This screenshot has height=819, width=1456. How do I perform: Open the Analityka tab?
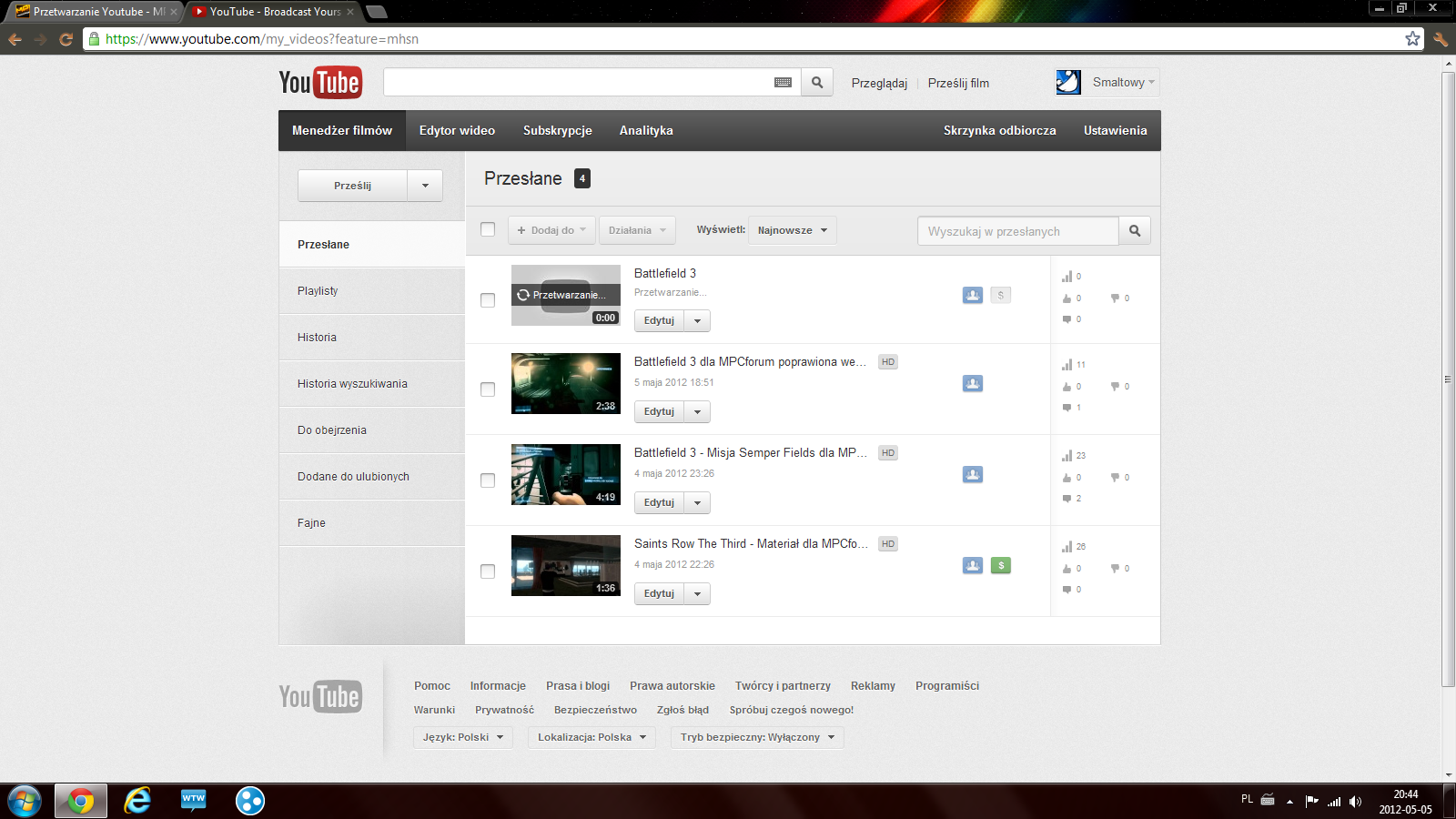click(646, 131)
